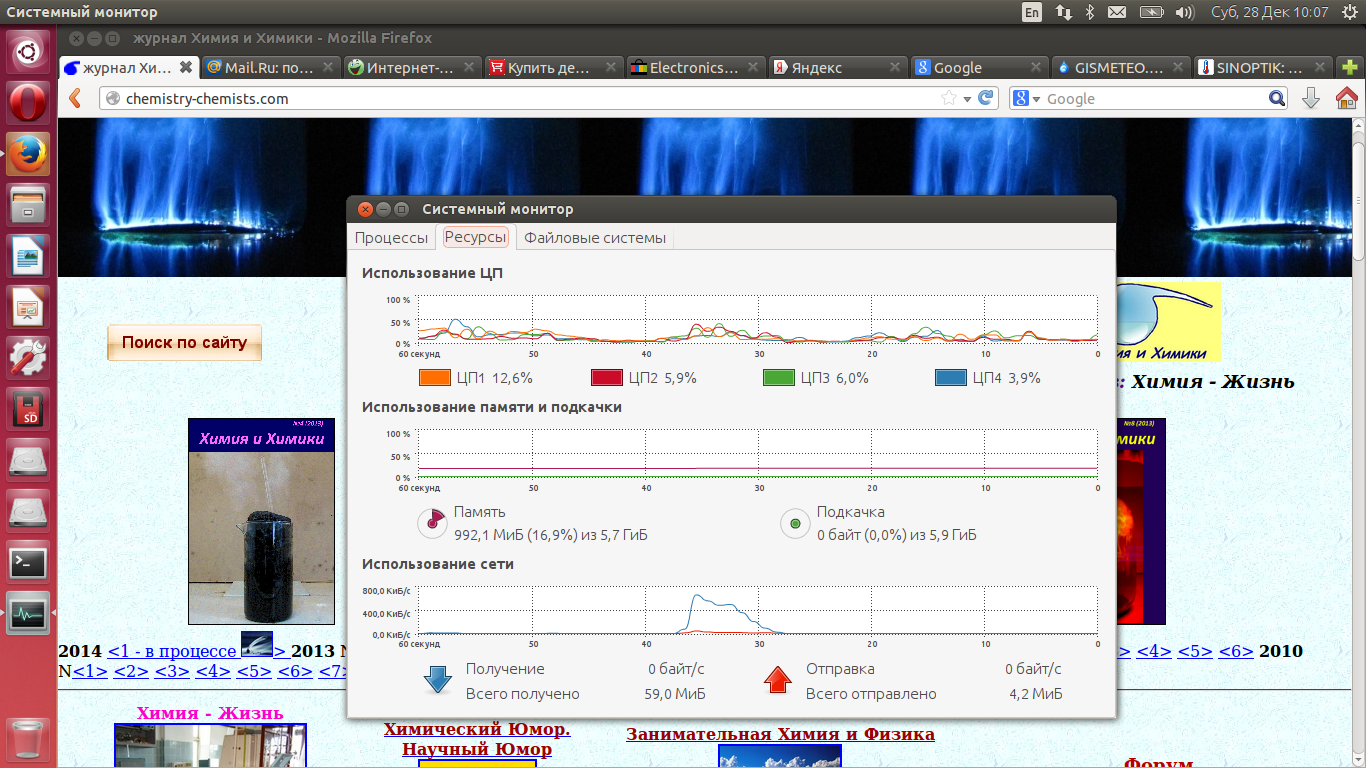1366x768 pixels.
Task: Select the Яндекс browser tab
Action: pos(830,68)
